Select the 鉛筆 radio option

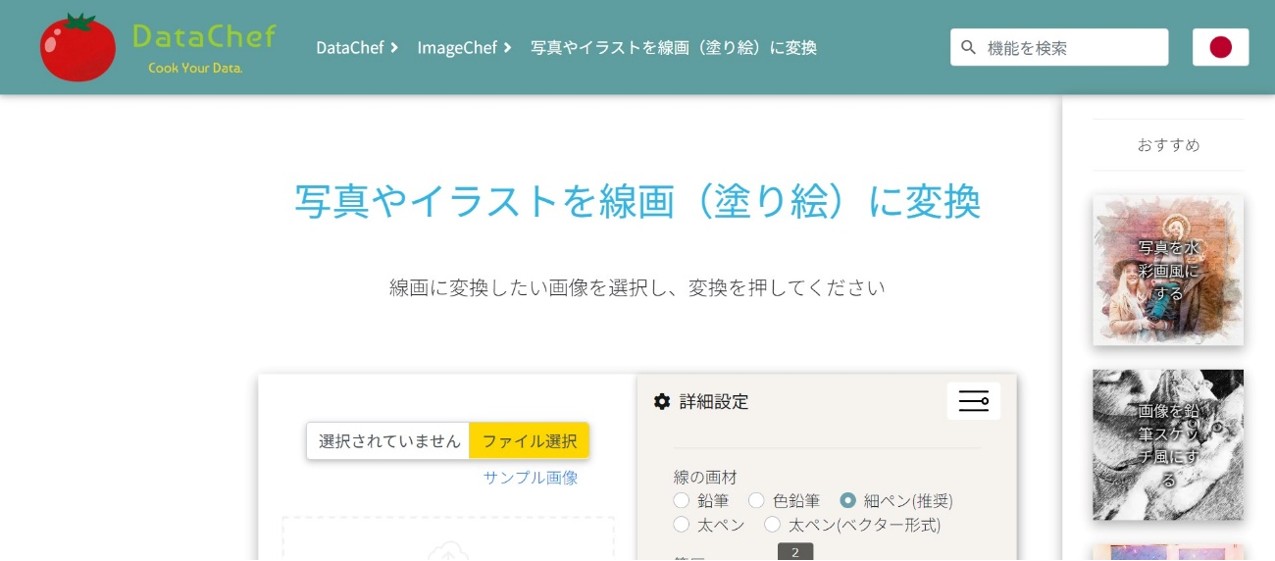point(682,500)
